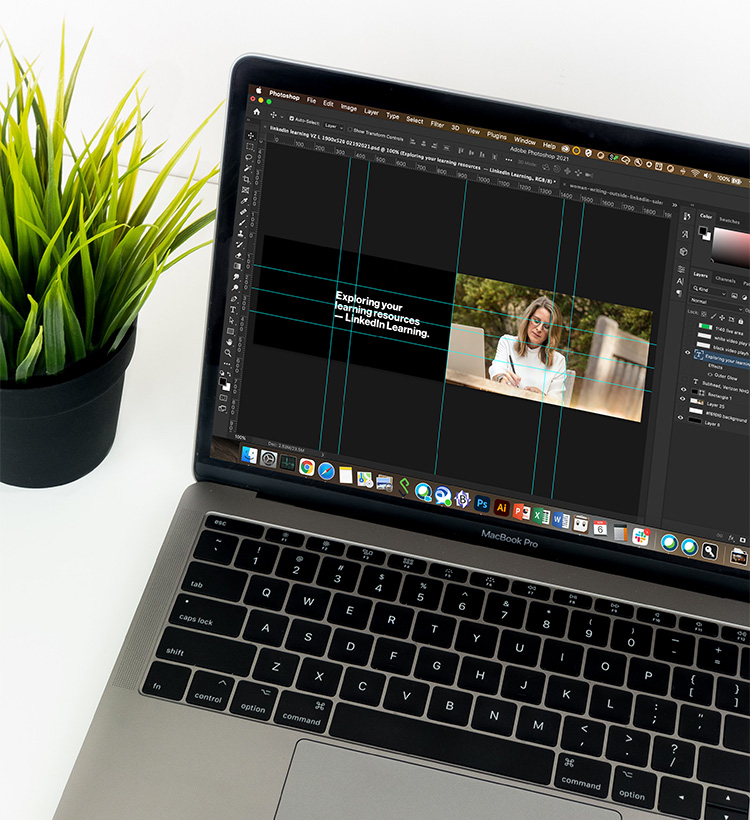Launch Illustrator from the Dock
This screenshot has width=750, height=820.
pos(502,508)
